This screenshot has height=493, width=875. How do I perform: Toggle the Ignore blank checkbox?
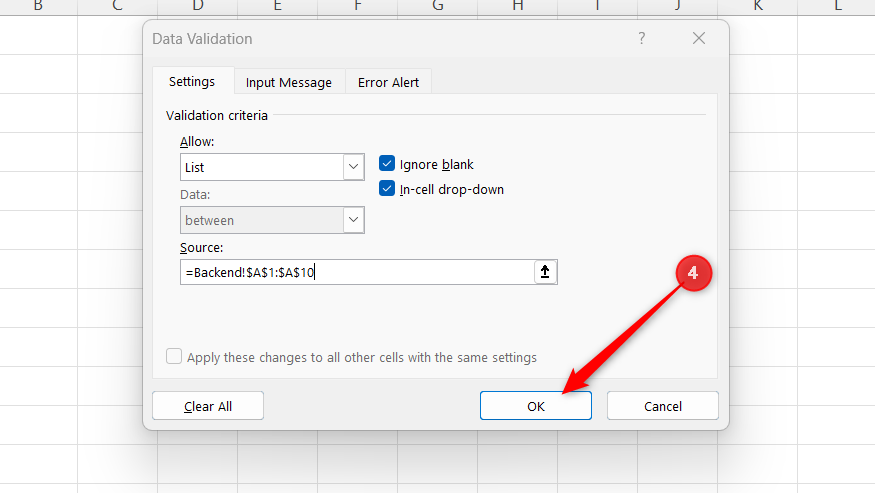(387, 164)
